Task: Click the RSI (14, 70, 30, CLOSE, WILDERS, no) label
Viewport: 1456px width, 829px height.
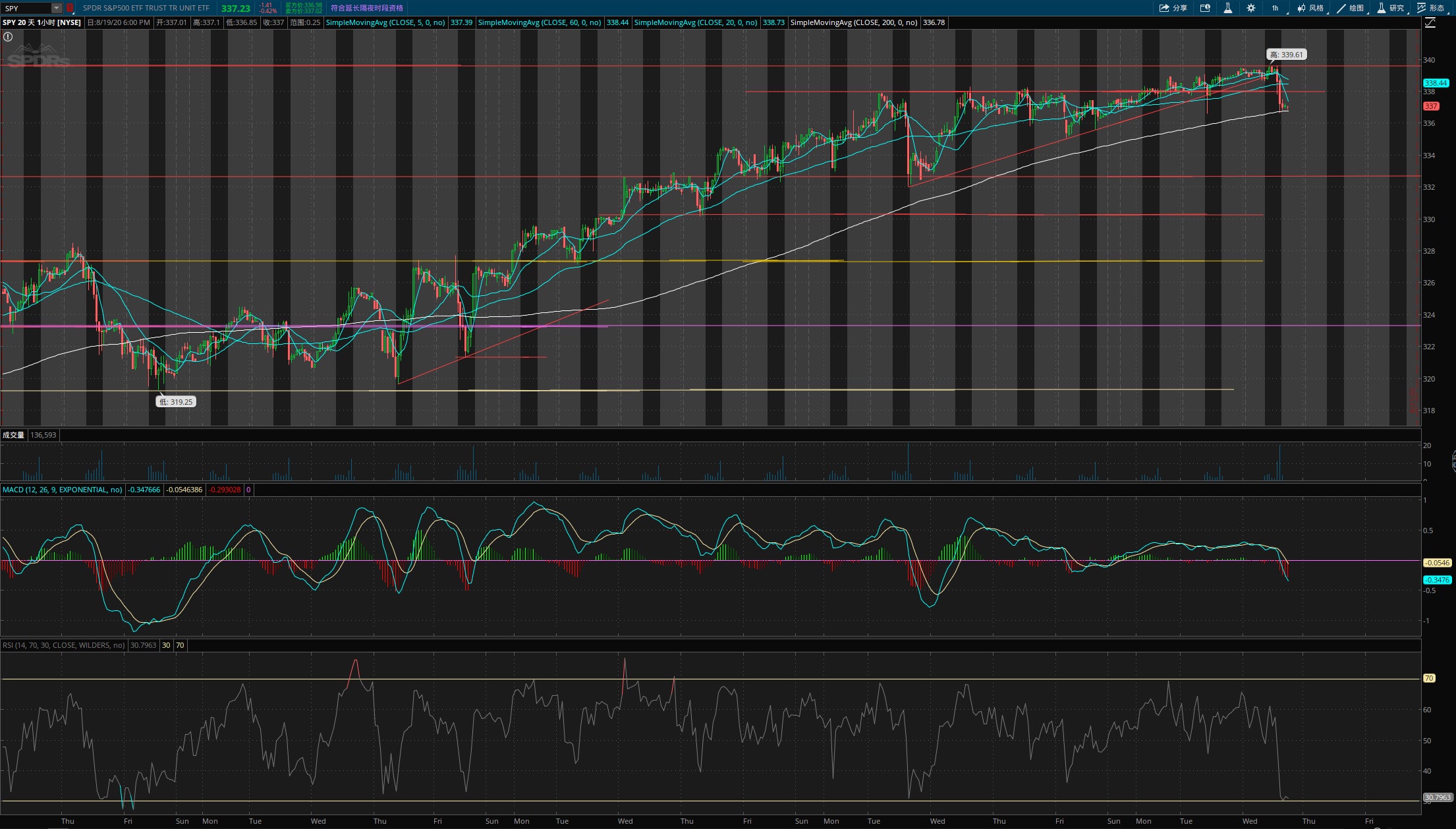Action: click(x=63, y=645)
